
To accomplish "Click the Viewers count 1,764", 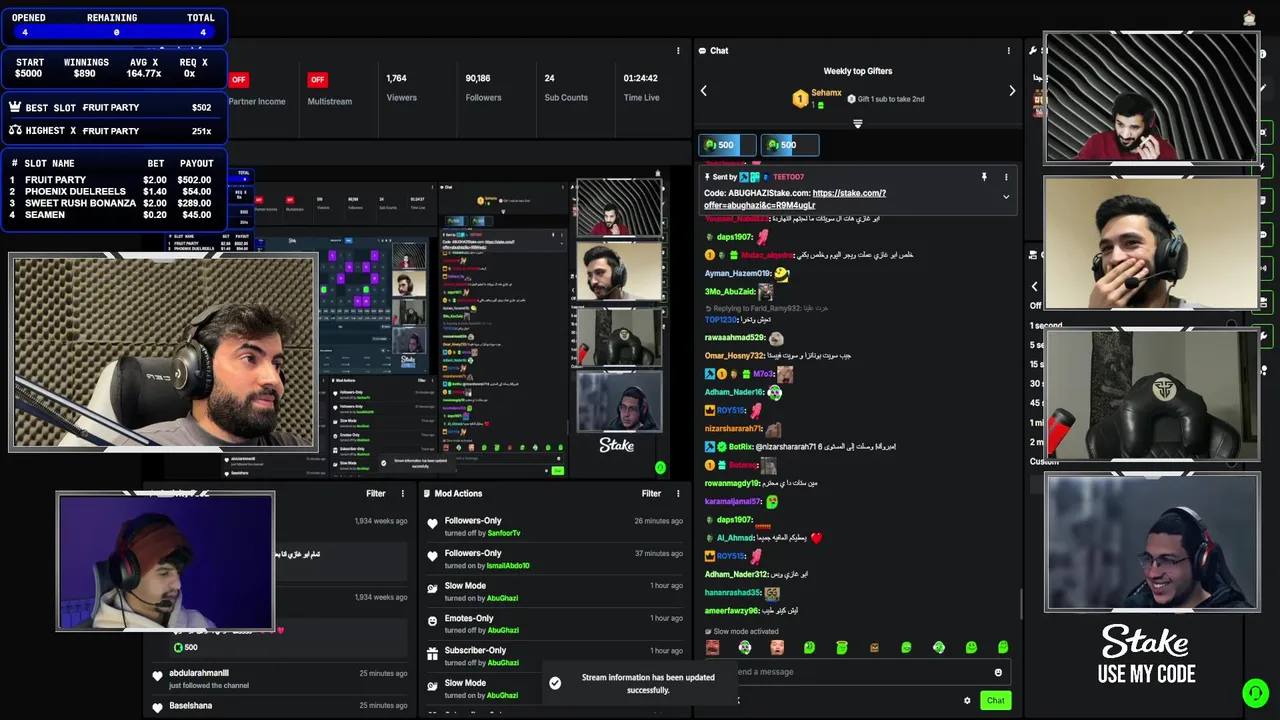I will point(396,78).
